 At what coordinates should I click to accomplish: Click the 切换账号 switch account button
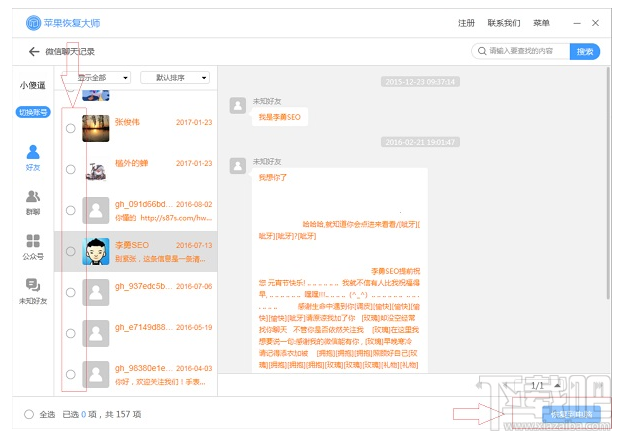(x=33, y=112)
